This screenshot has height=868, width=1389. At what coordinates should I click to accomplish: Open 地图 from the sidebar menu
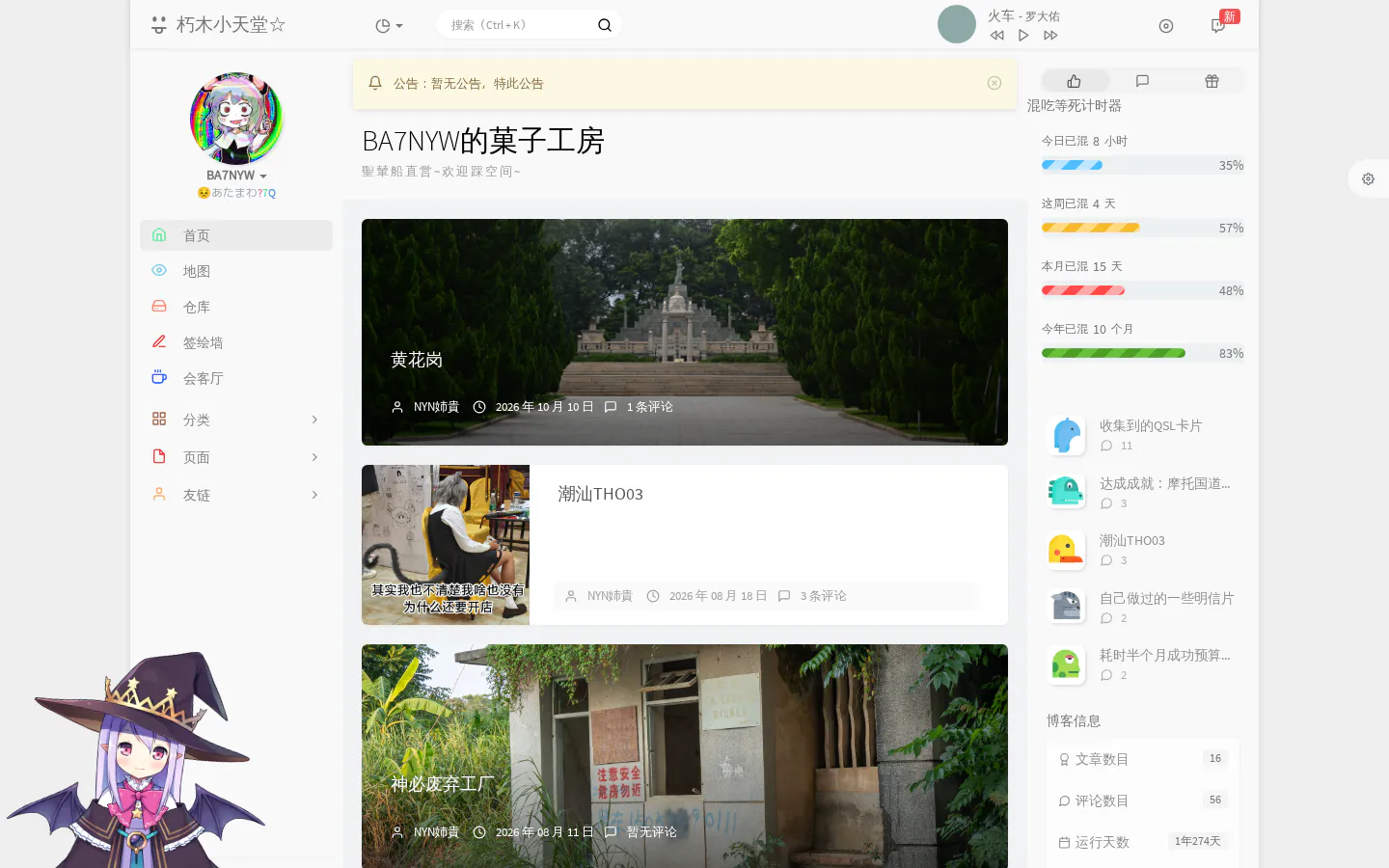tap(236, 271)
